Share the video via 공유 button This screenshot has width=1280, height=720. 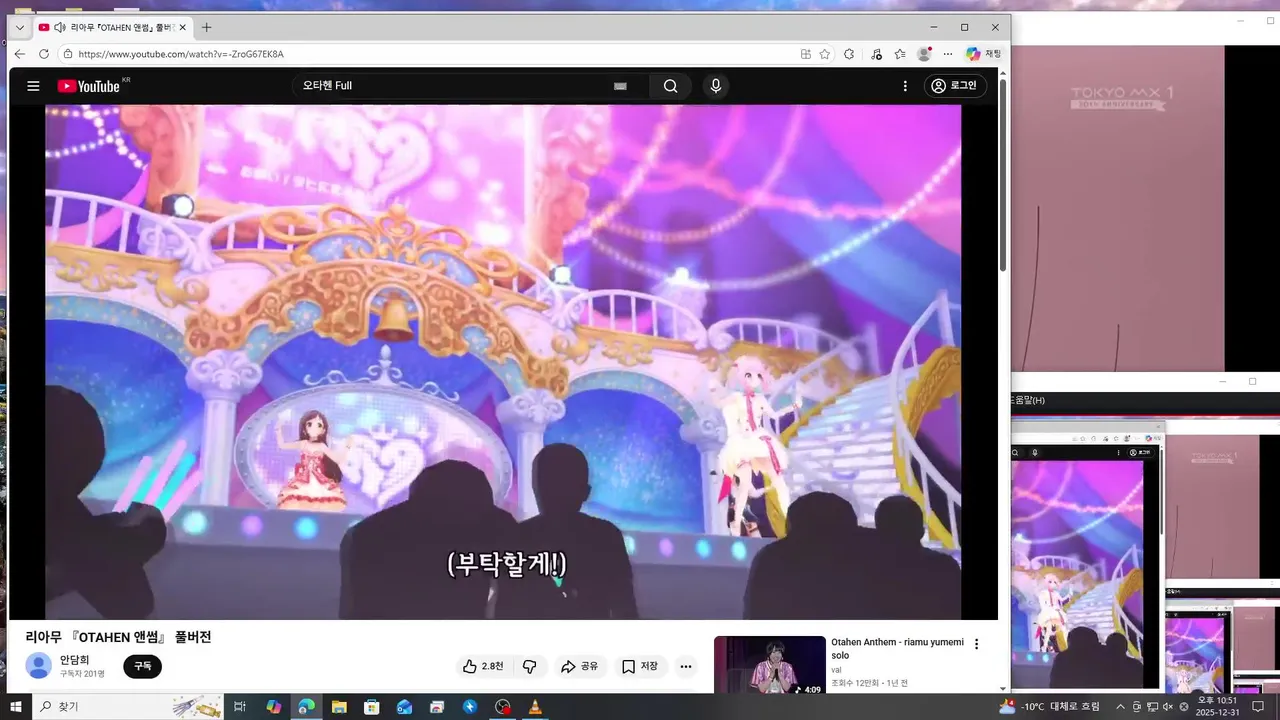[x=579, y=666]
